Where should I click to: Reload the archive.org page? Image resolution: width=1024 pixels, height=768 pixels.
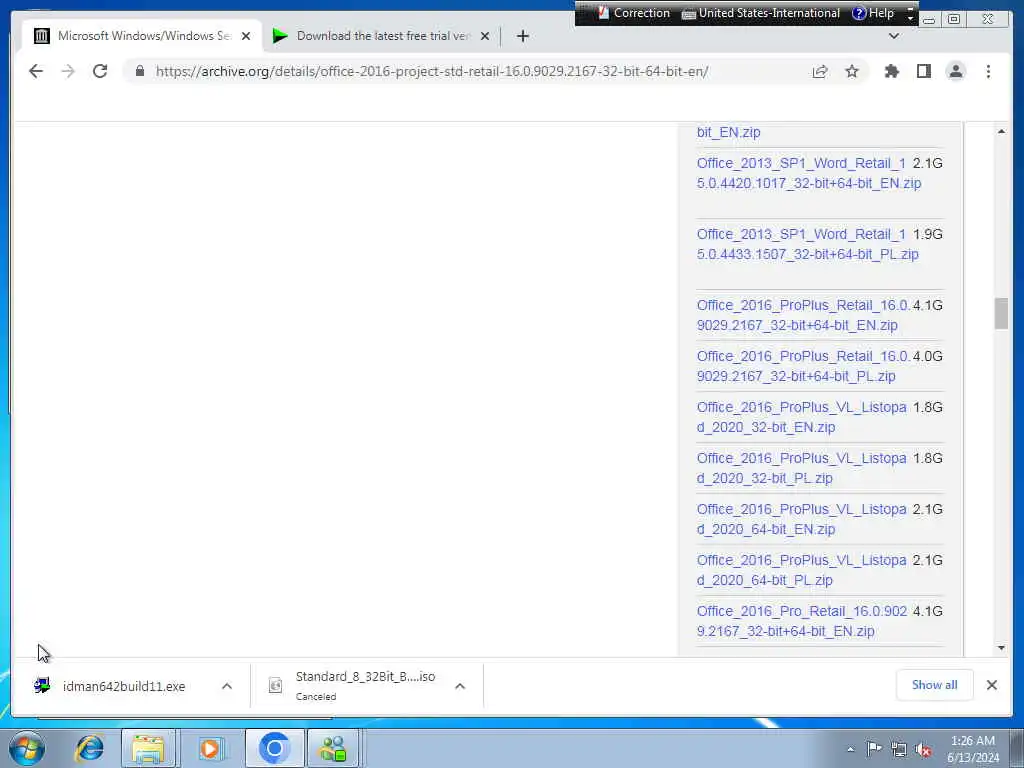coord(100,71)
